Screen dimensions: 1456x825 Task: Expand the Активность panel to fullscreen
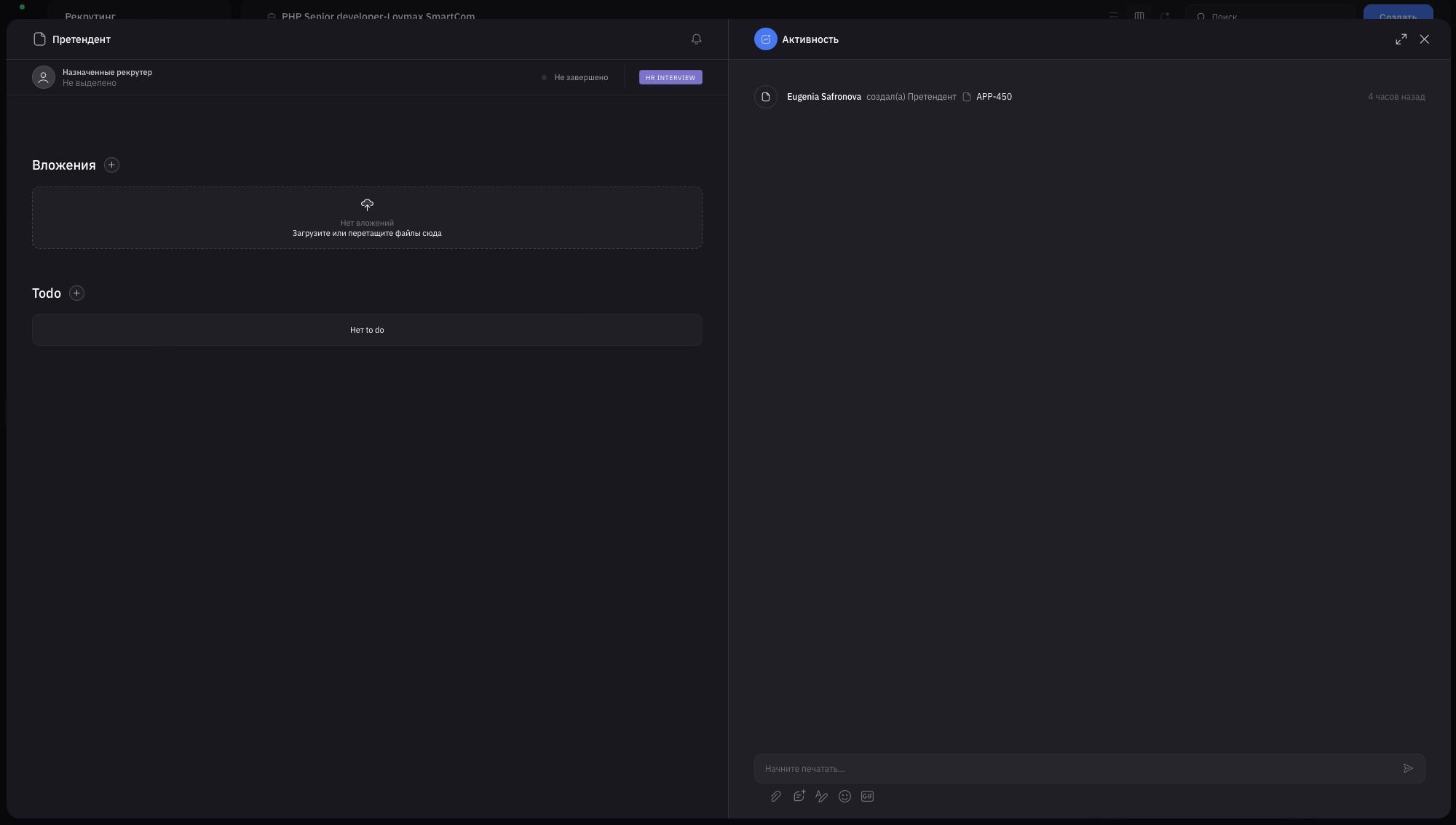click(1401, 39)
